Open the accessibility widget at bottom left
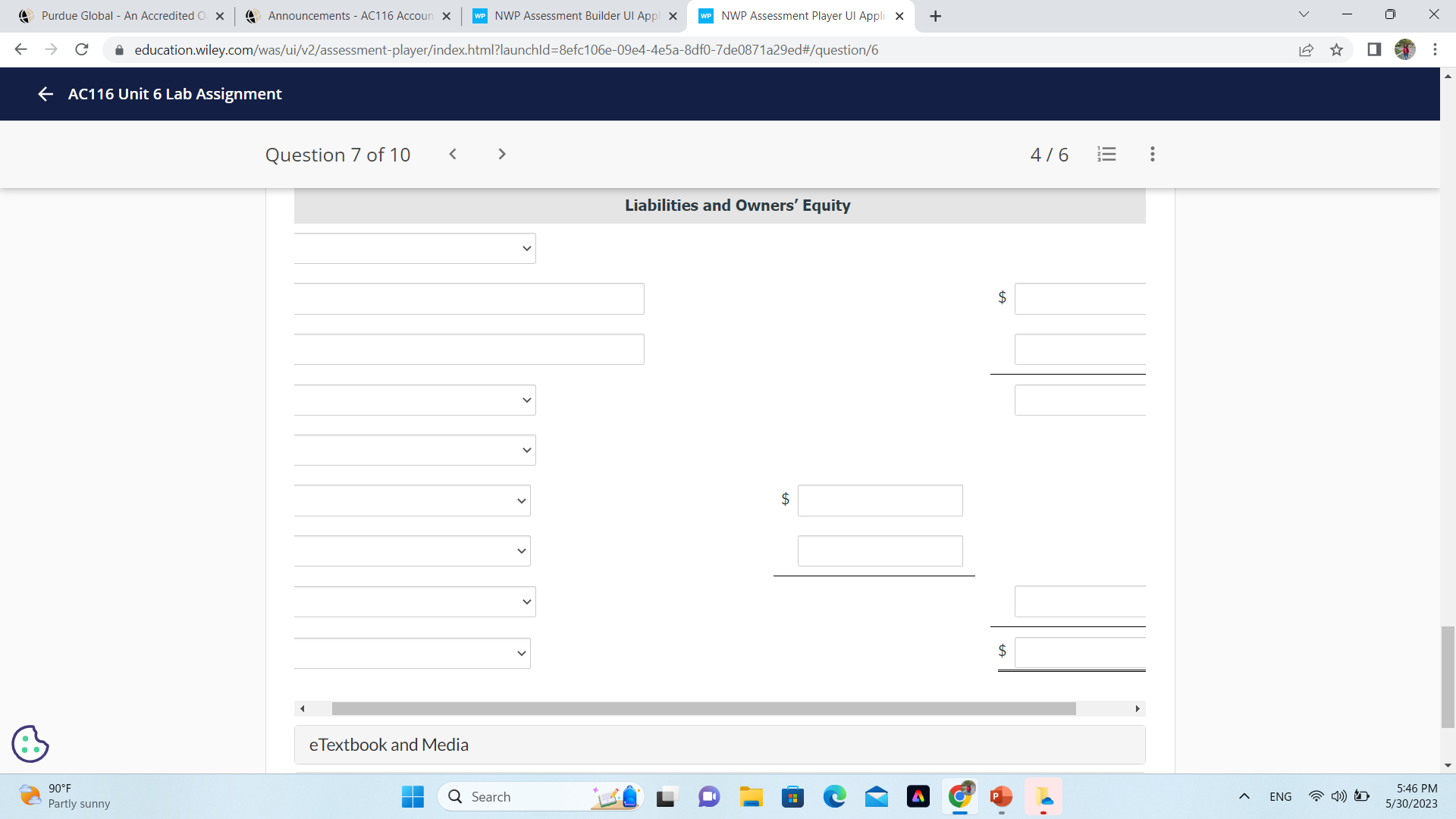Screen dimensions: 1456x819 (30, 744)
